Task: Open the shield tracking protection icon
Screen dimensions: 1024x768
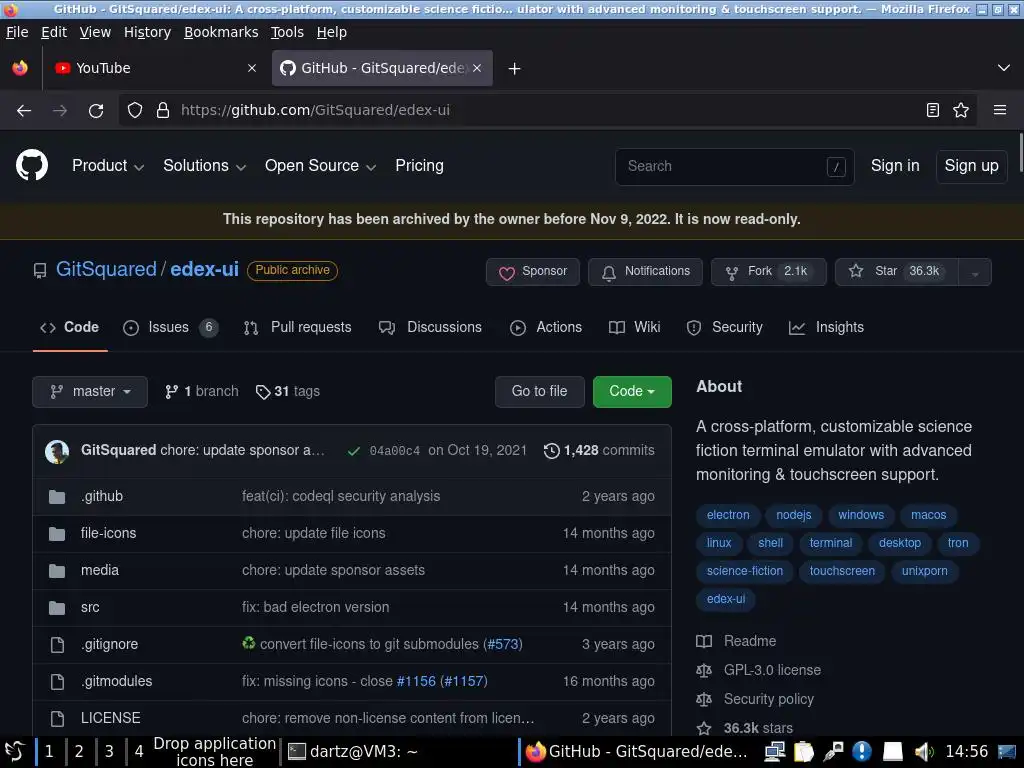Action: click(x=135, y=110)
